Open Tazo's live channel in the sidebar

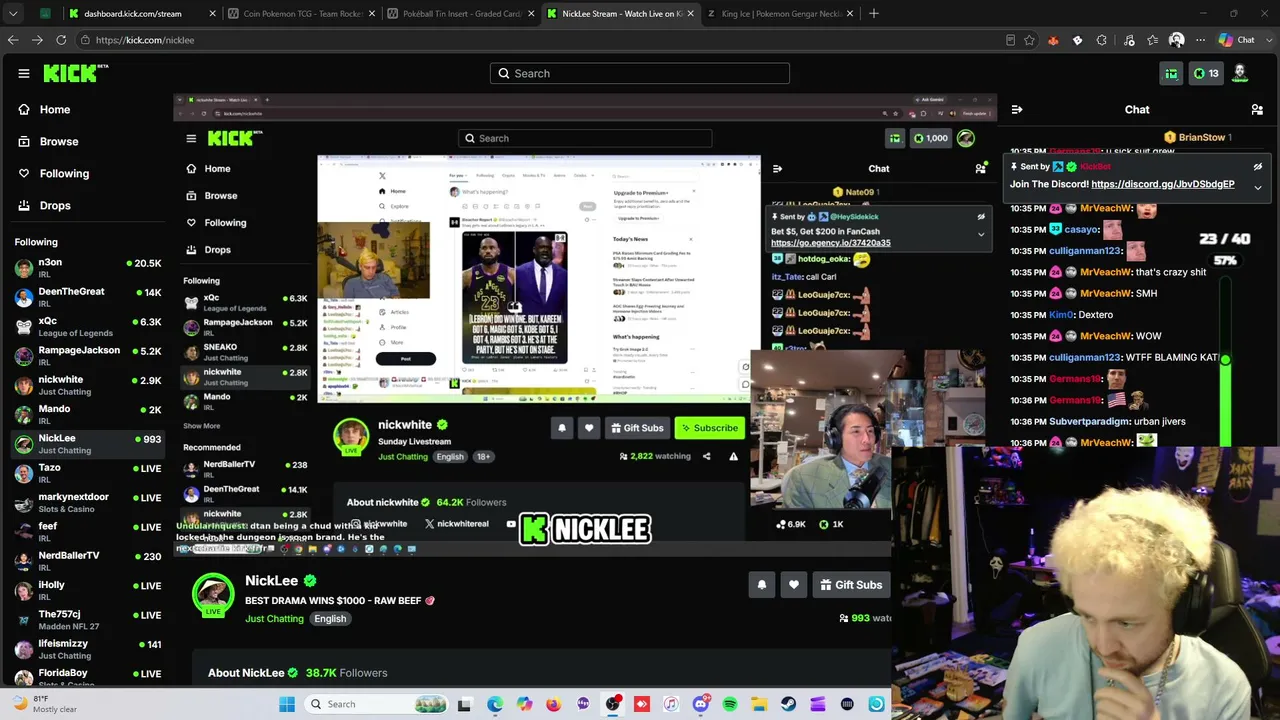[x=86, y=473]
